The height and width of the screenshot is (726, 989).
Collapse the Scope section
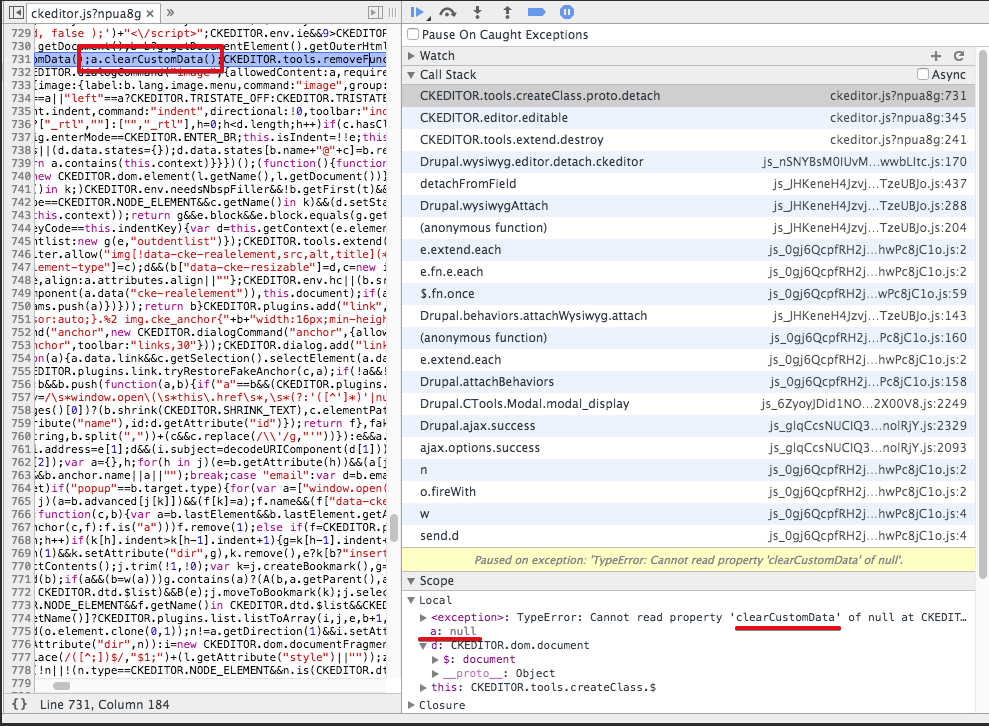click(x=411, y=580)
